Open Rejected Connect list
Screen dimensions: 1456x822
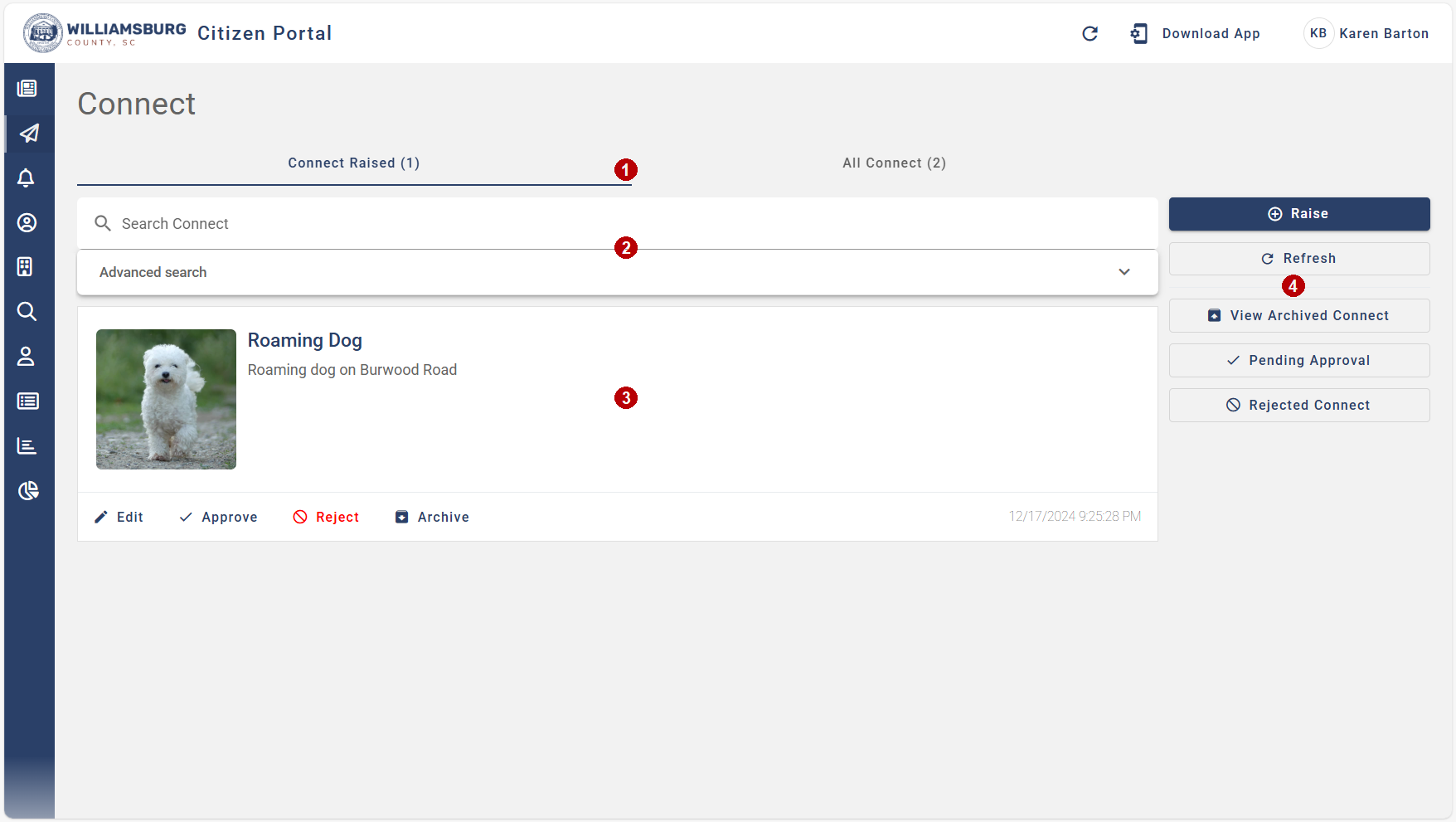[1299, 405]
